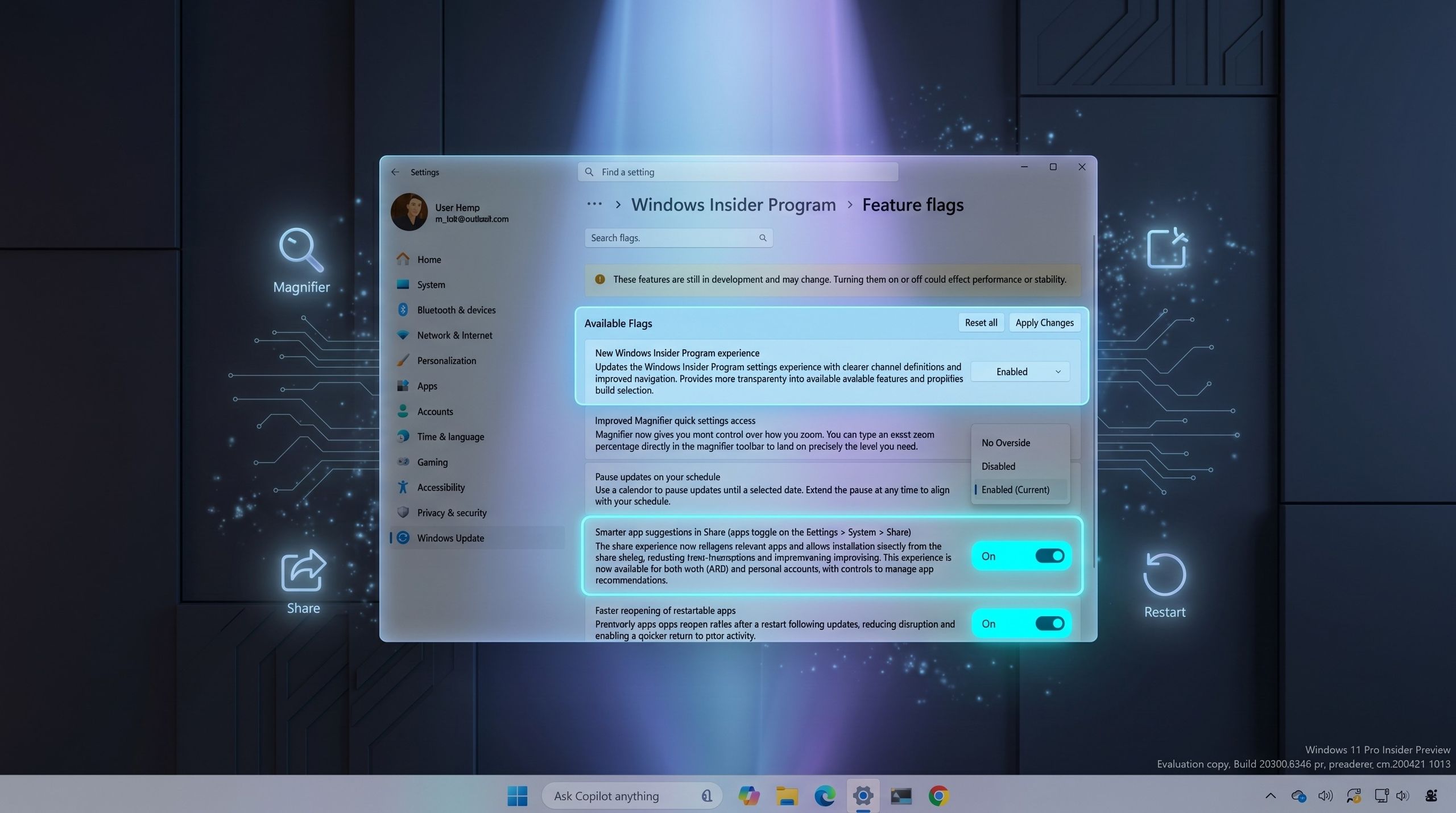Open the Terminal icon on the taskbar
The image size is (1456, 813).
coord(901,796)
